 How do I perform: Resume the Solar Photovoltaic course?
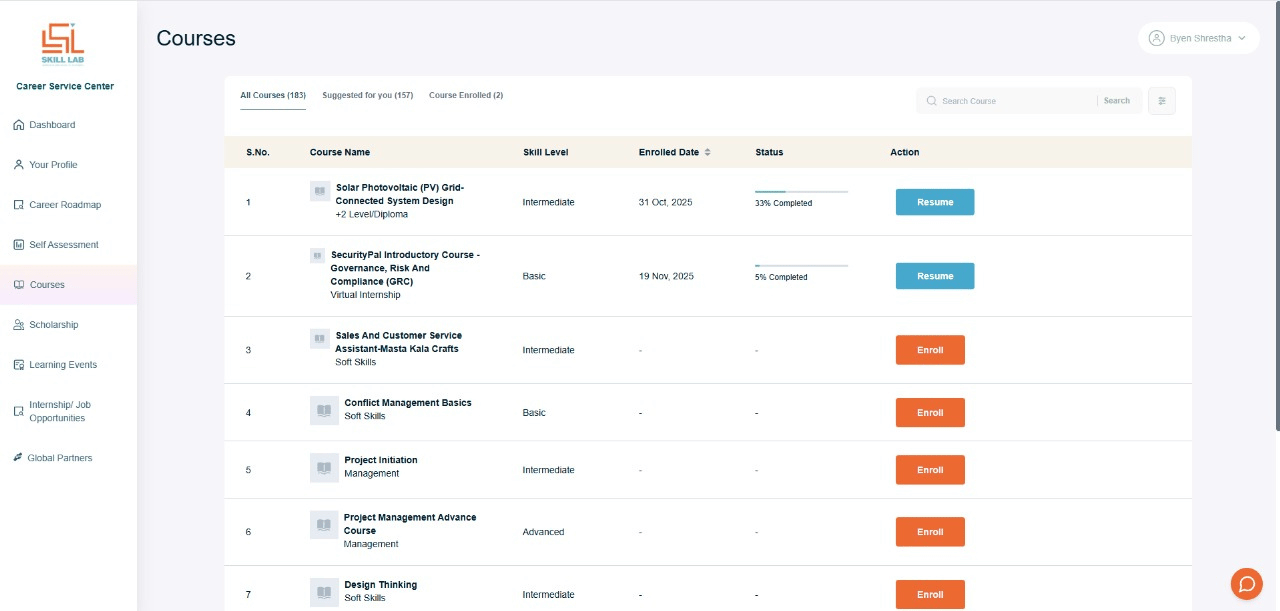934,202
